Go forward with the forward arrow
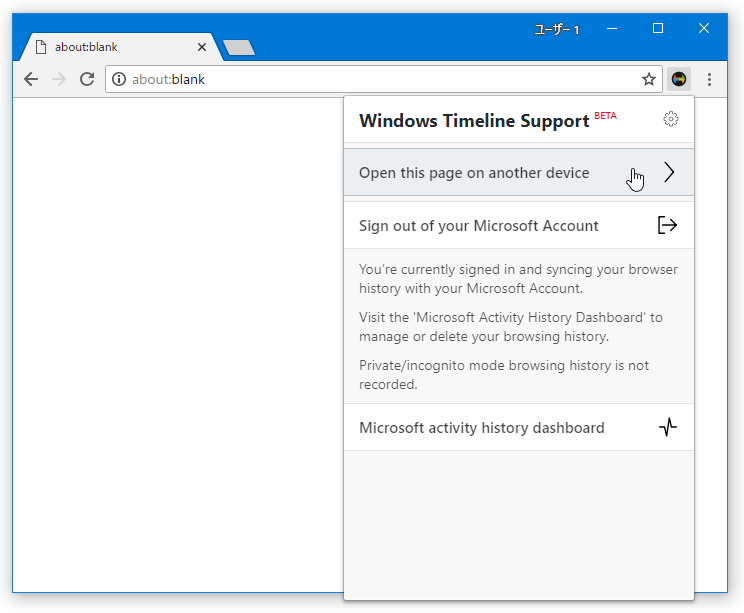This screenshot has height=613, width=744. pyautogui.click(x=59, y=79)
